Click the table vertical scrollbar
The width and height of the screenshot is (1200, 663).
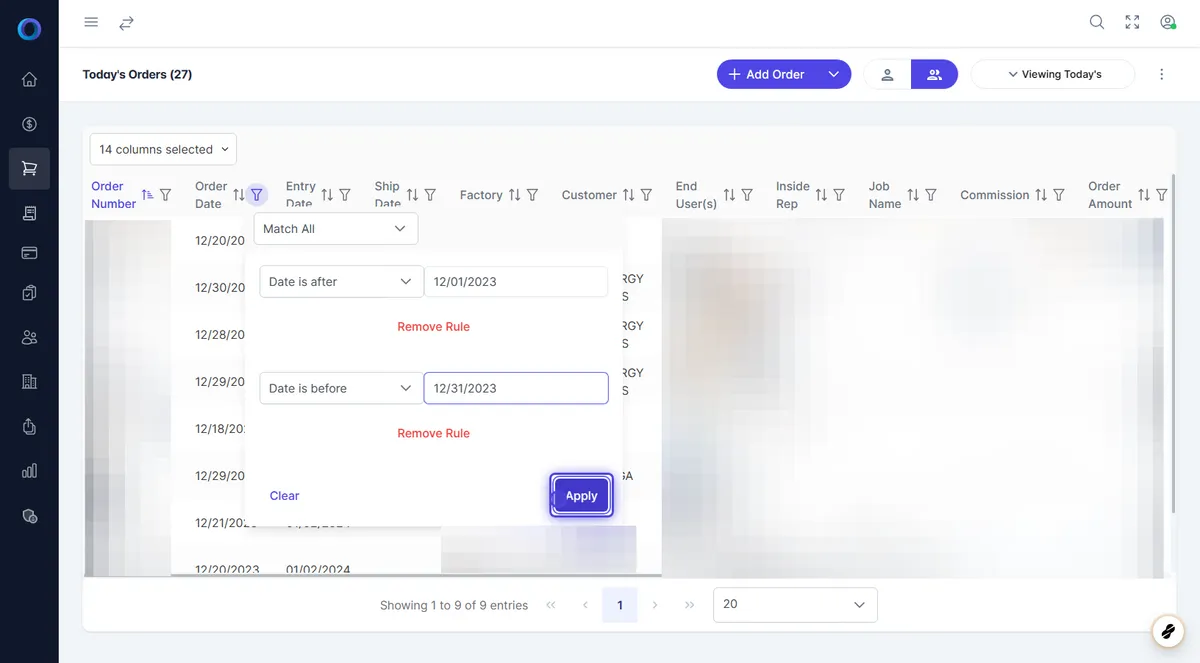pyautogui.click(x=1172, y=344)
